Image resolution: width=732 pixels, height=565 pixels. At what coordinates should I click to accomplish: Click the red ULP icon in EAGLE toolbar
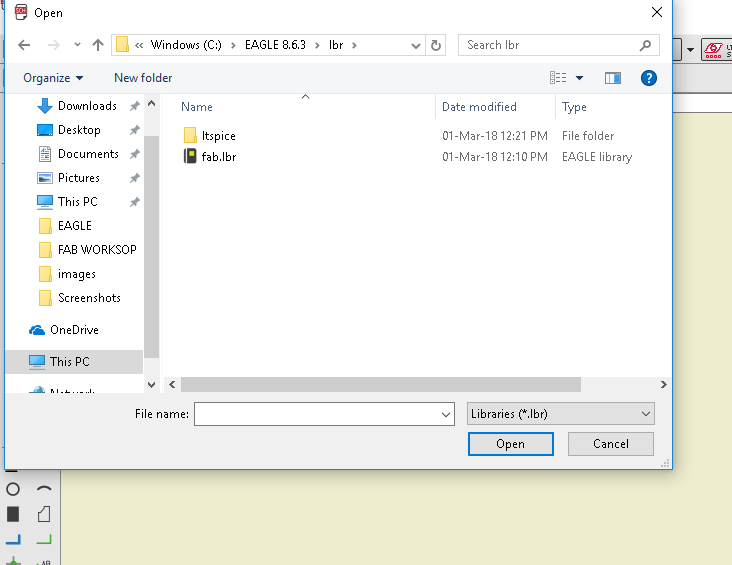point(714,49)
